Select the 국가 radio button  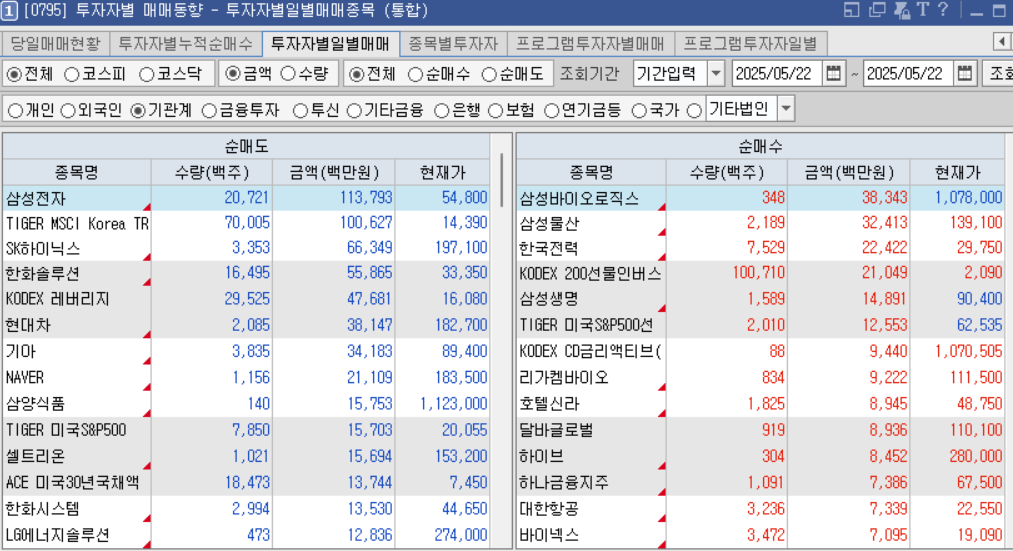[639, 111]
